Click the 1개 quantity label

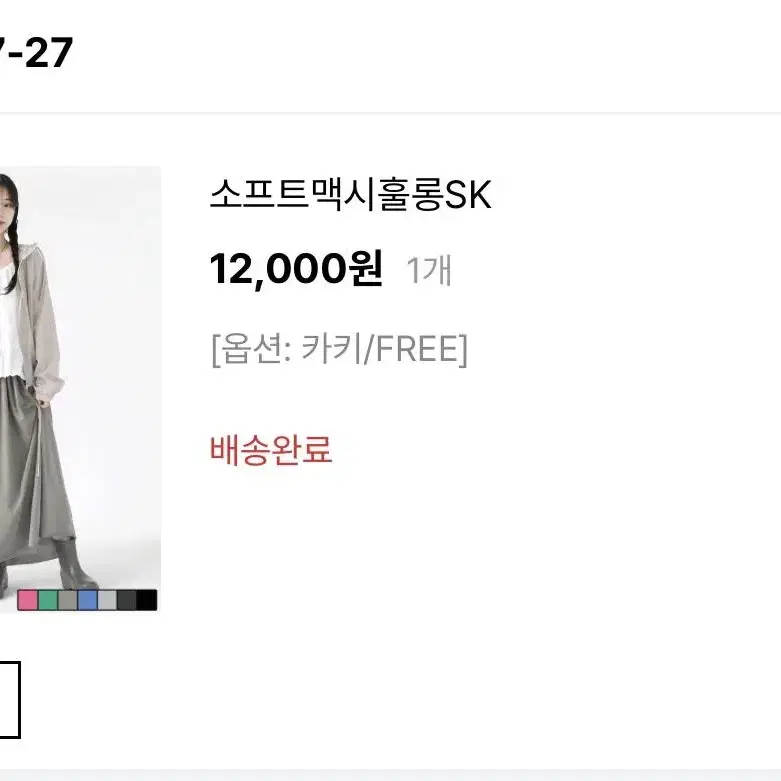pos(429,270)
